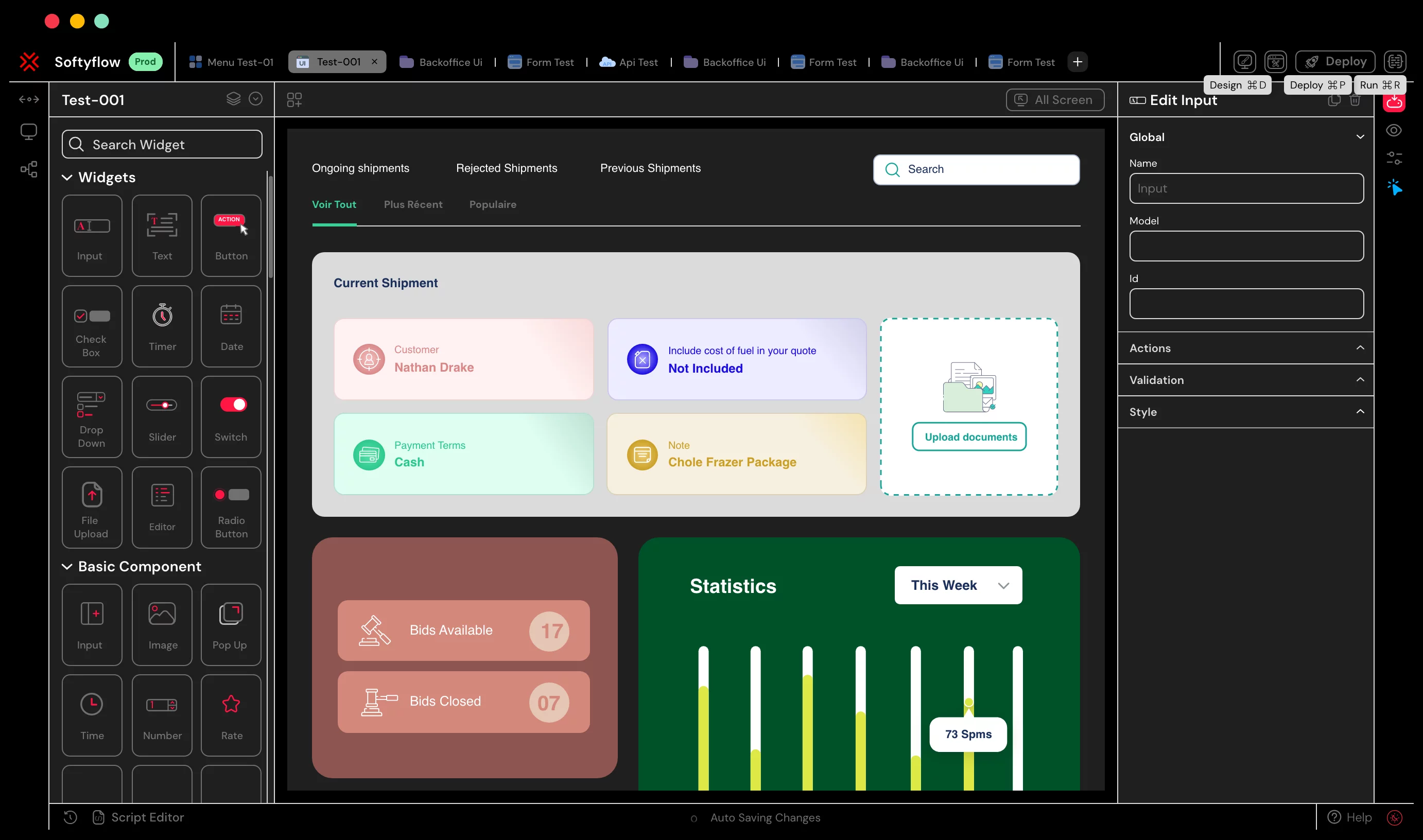Viewport: 1423px width, 840px height.
Task: Select the Pop Up basic component
Action: coord(231,625)
